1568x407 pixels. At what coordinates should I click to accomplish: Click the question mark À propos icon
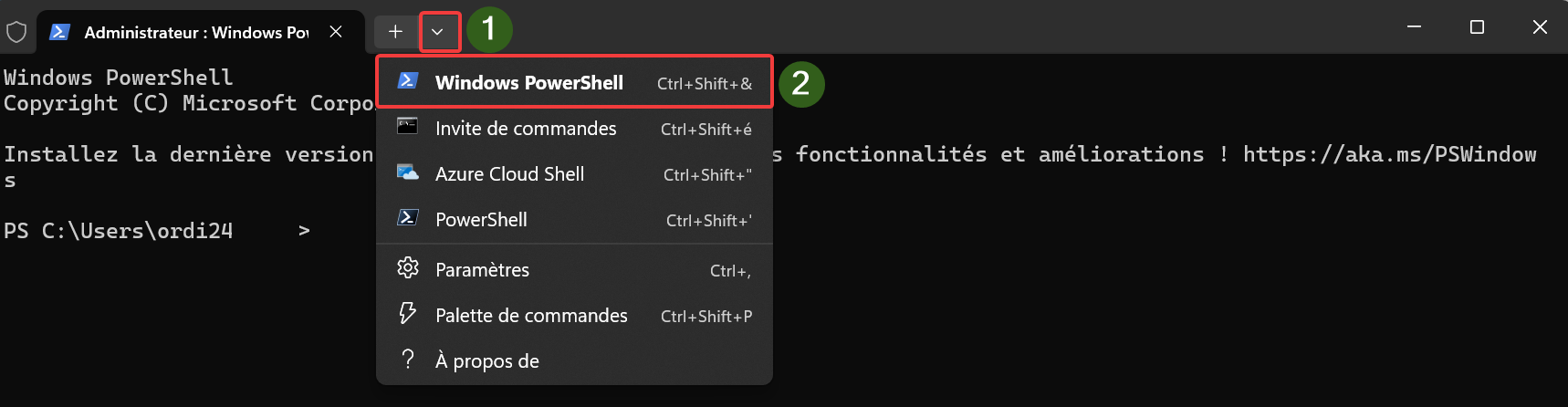point(408,360)
